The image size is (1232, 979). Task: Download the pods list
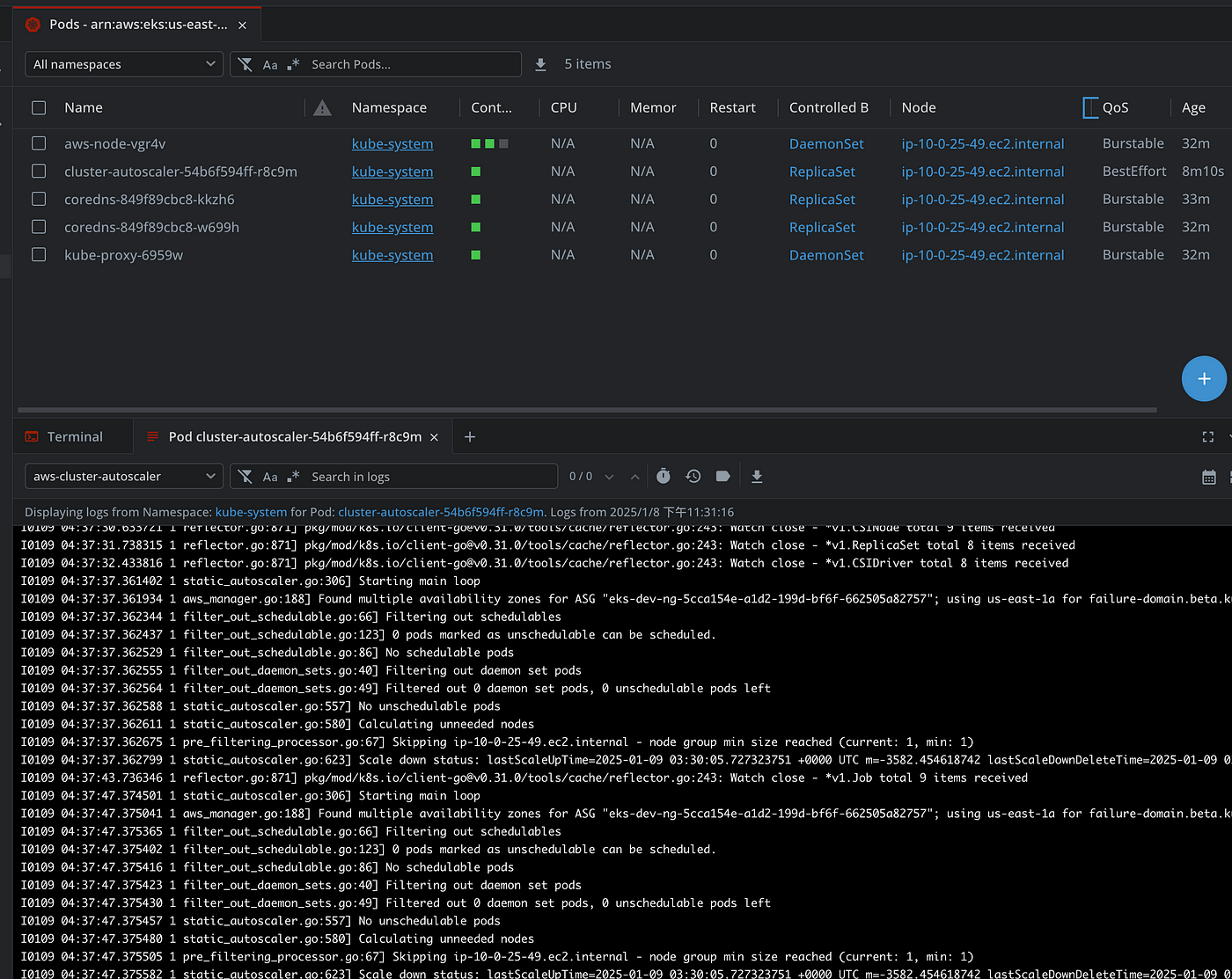coord(541,64)
